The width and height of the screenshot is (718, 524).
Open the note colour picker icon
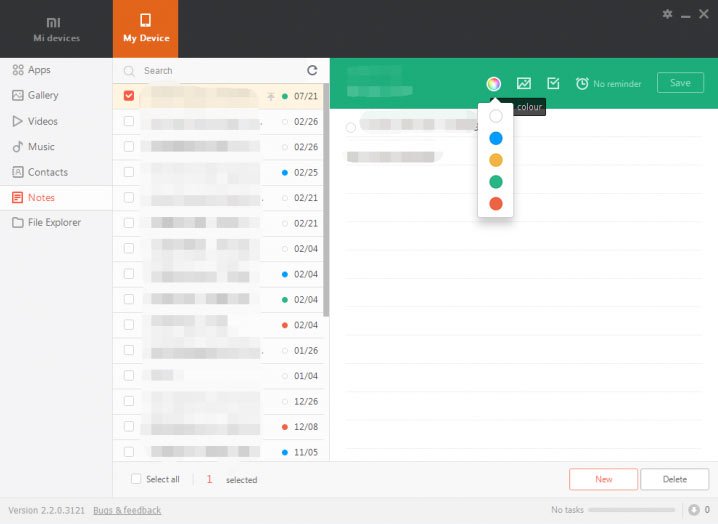493,83
